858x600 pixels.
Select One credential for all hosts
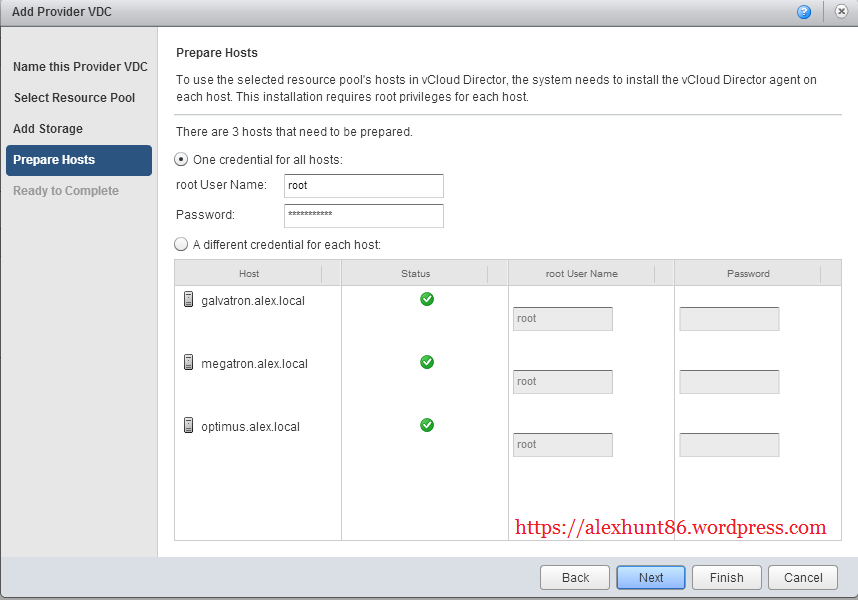coord(181,159)
